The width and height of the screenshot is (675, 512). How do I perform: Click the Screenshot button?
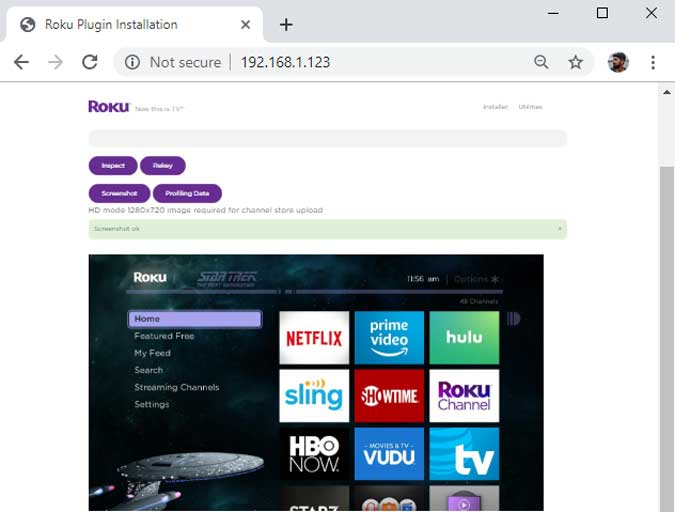click(119, 193)
